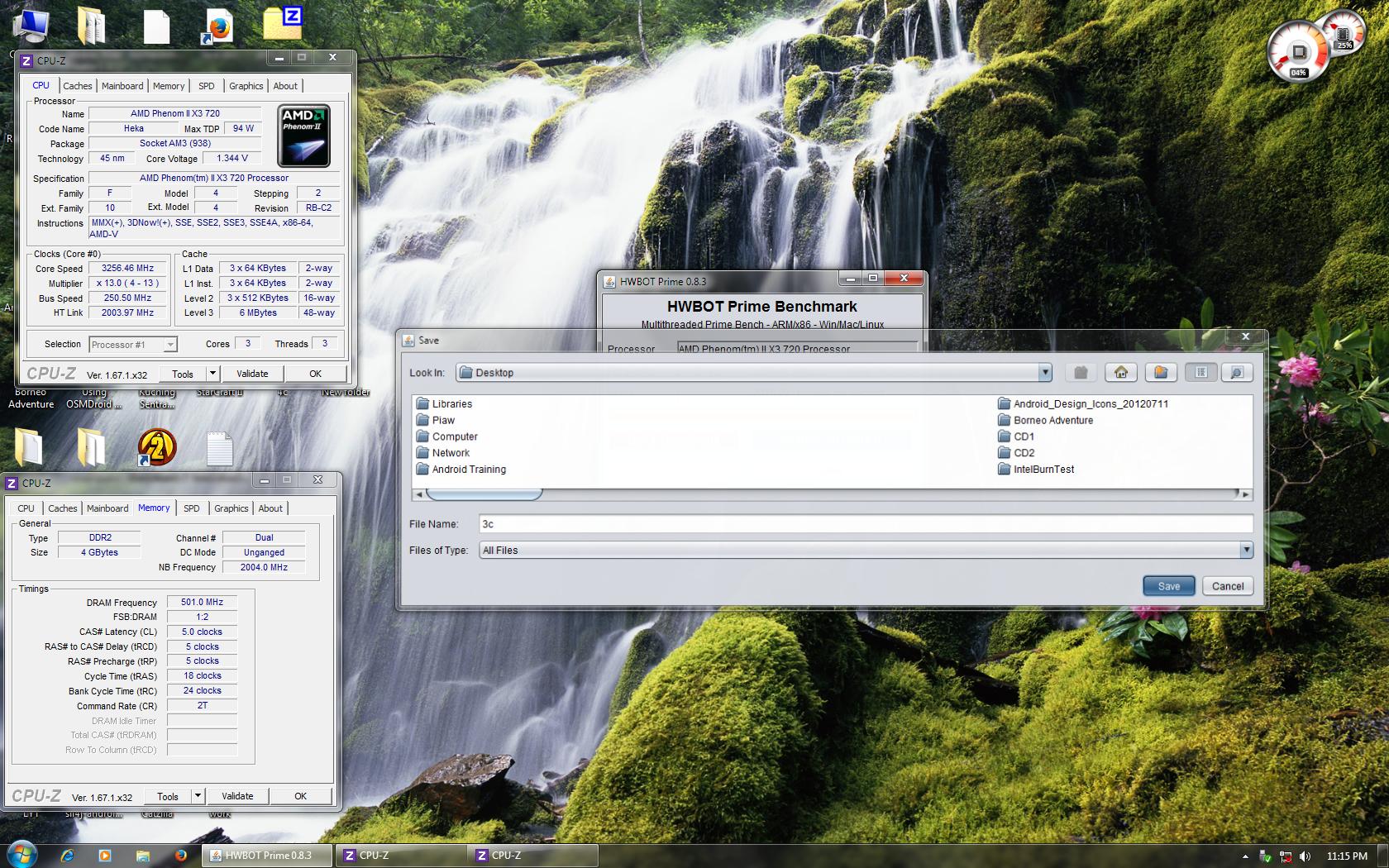Click Tools button in top CPU-Z window
Image resolution: width=1389 pixels, height=868 pixels.
pyautogui.click(x=183, y=374)
